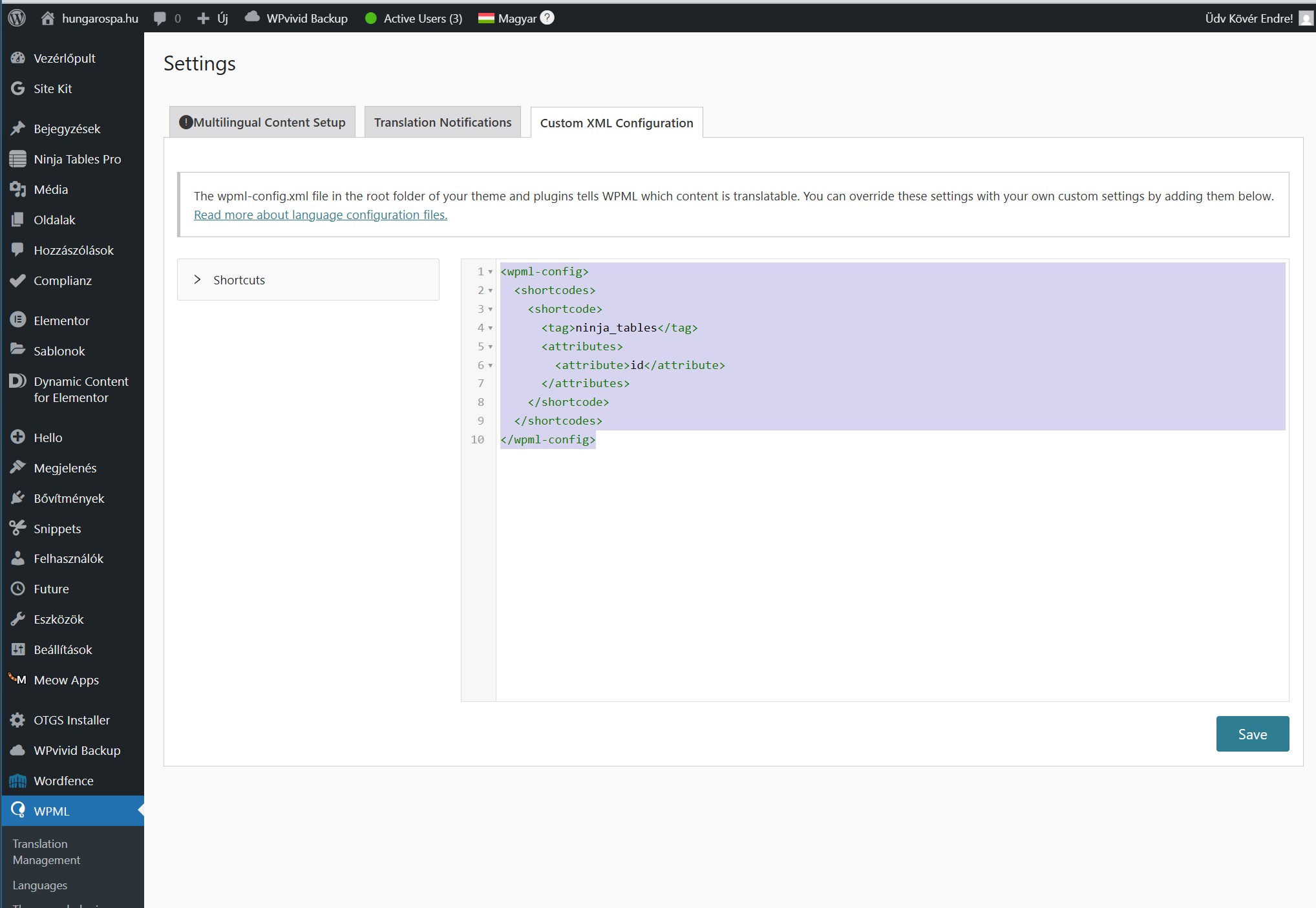1316x908 pixels.
Task: Expand the Shortcuts panel chevron
Action: click(198, 280)
